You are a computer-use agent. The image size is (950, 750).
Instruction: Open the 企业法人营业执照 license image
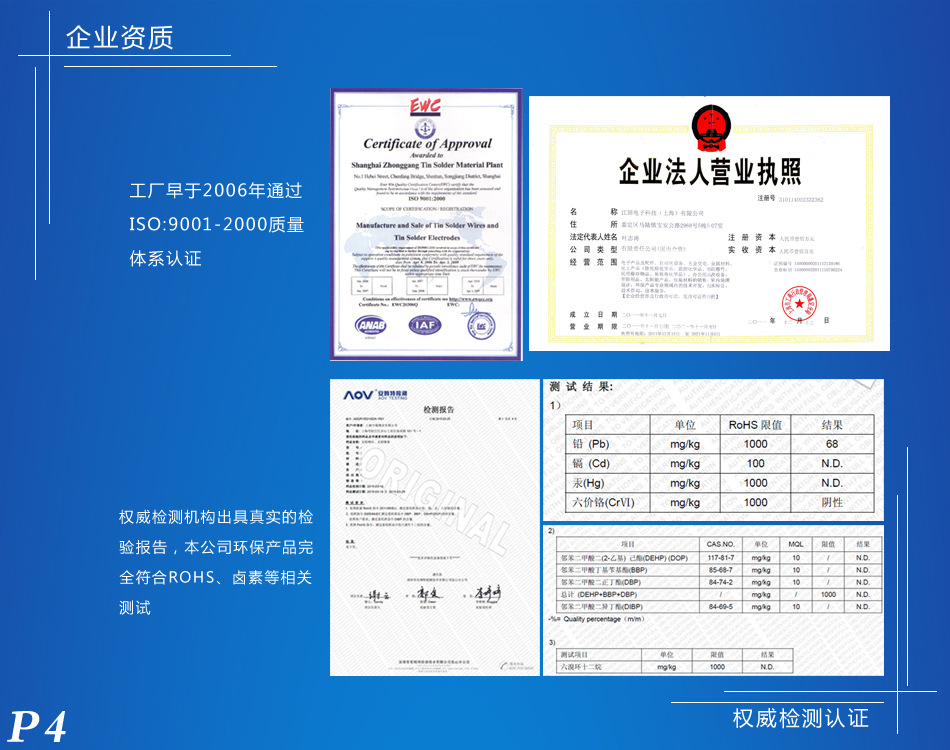click(708, 223)
